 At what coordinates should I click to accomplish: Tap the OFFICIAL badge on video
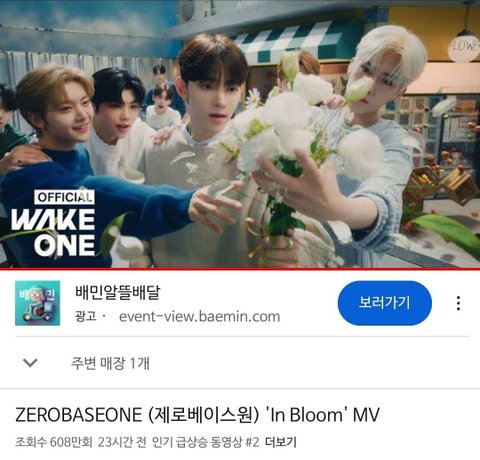(64, 197)
